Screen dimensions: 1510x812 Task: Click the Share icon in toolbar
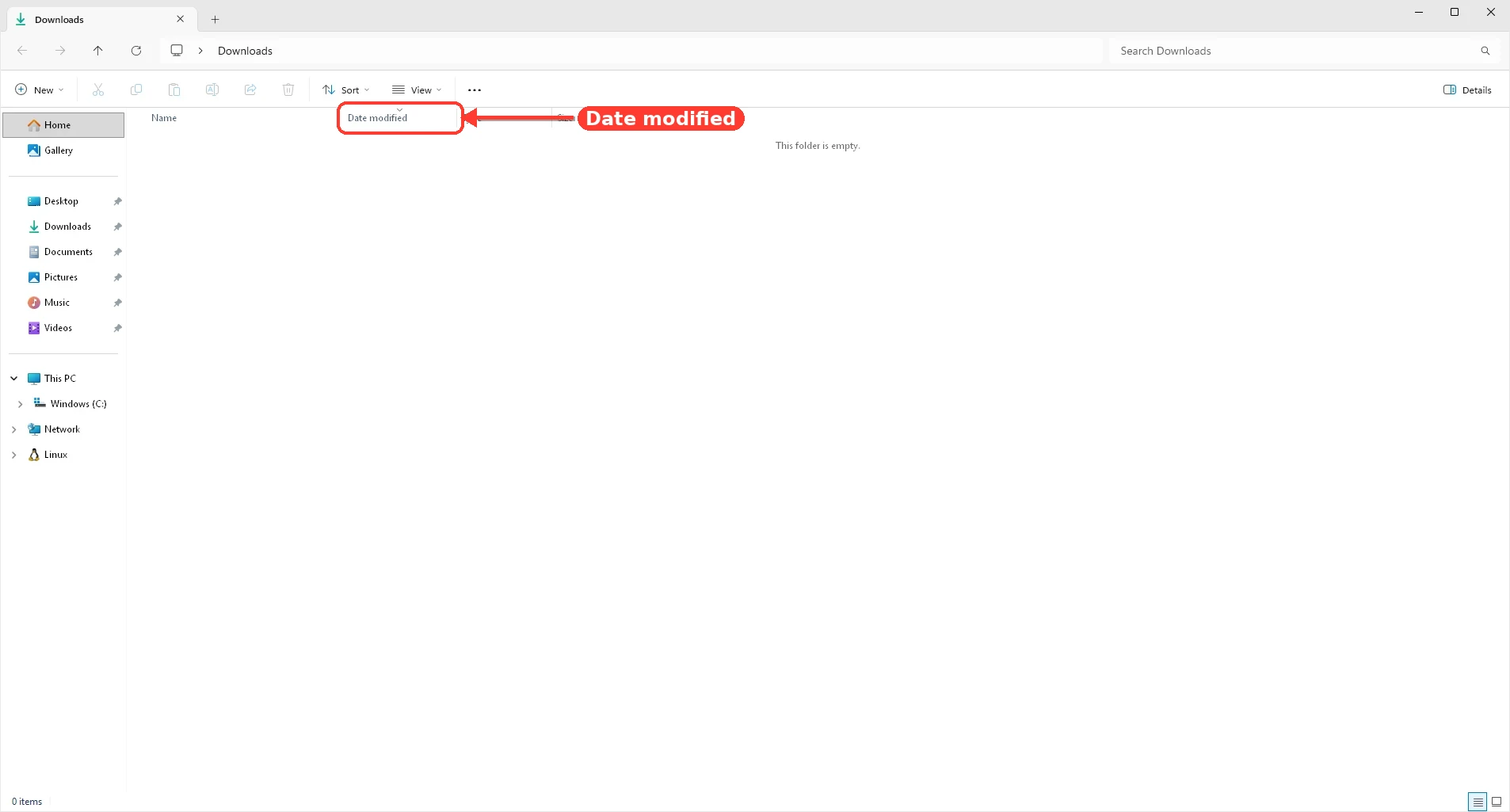tap(250, 90)
